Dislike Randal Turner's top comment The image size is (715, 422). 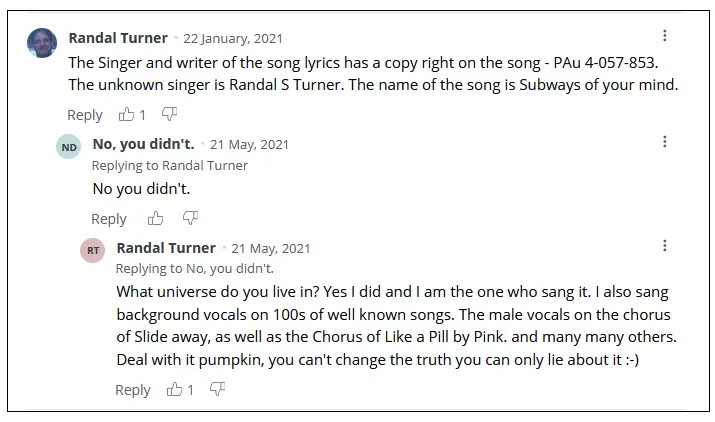[169, 114]
